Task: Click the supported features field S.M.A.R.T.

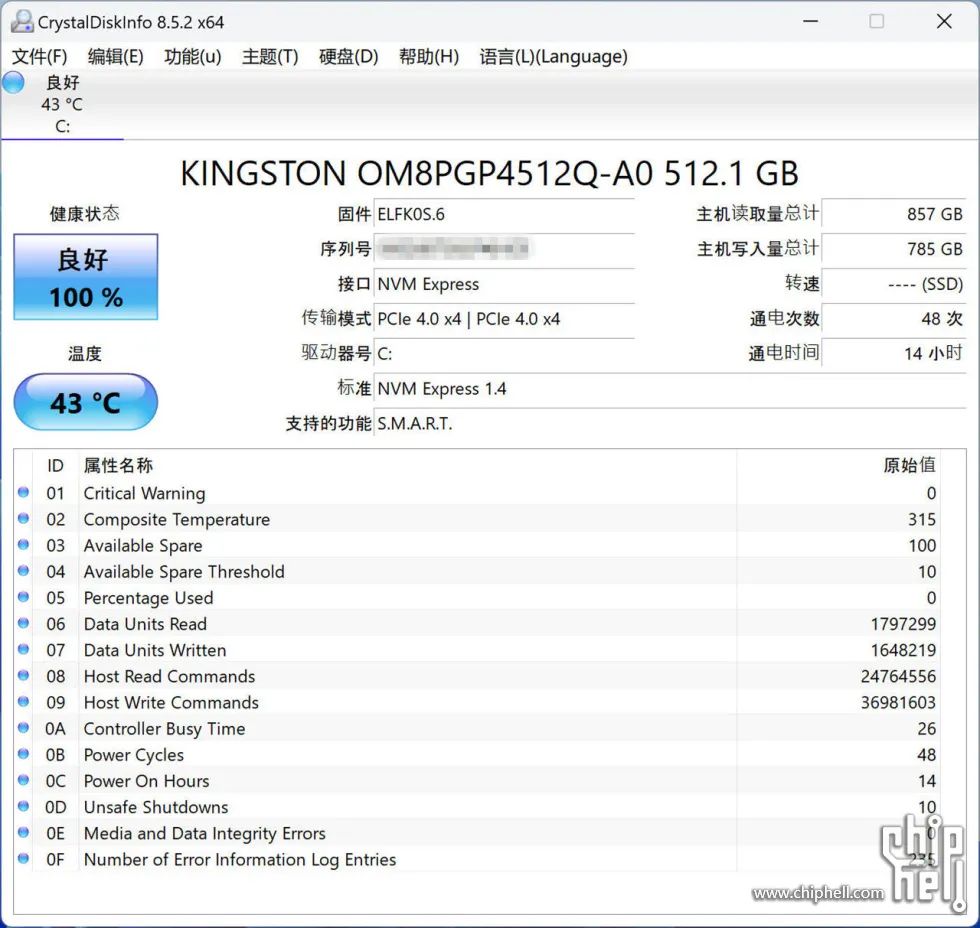Action: [x=670, y=424]
